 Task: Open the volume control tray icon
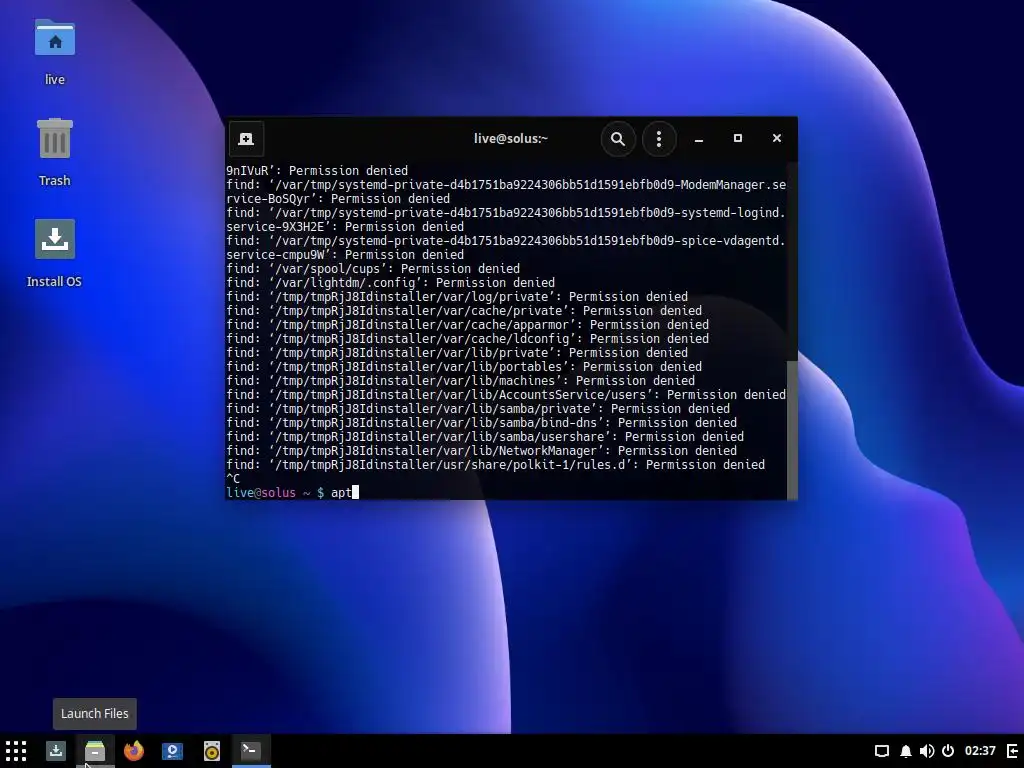click(x=927, y=751)
